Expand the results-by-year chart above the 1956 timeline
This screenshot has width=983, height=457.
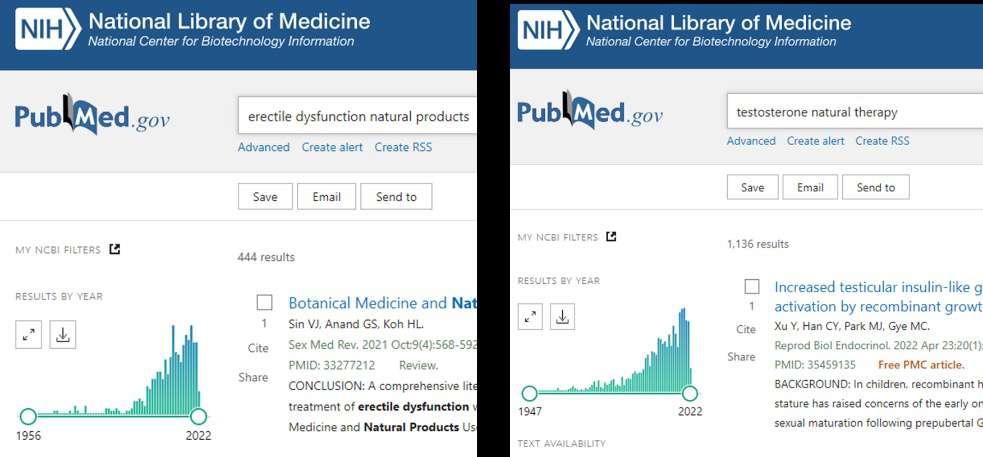29,335
